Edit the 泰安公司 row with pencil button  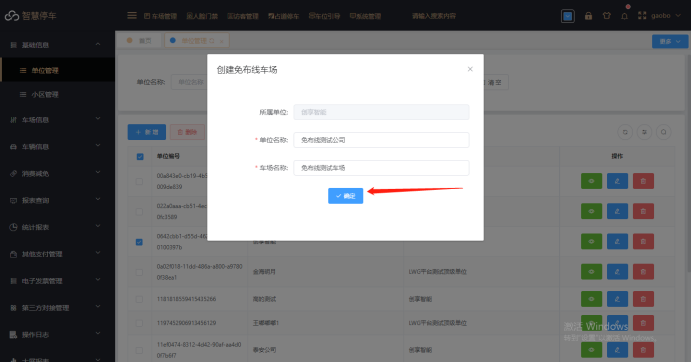click(x=617, y=350)
